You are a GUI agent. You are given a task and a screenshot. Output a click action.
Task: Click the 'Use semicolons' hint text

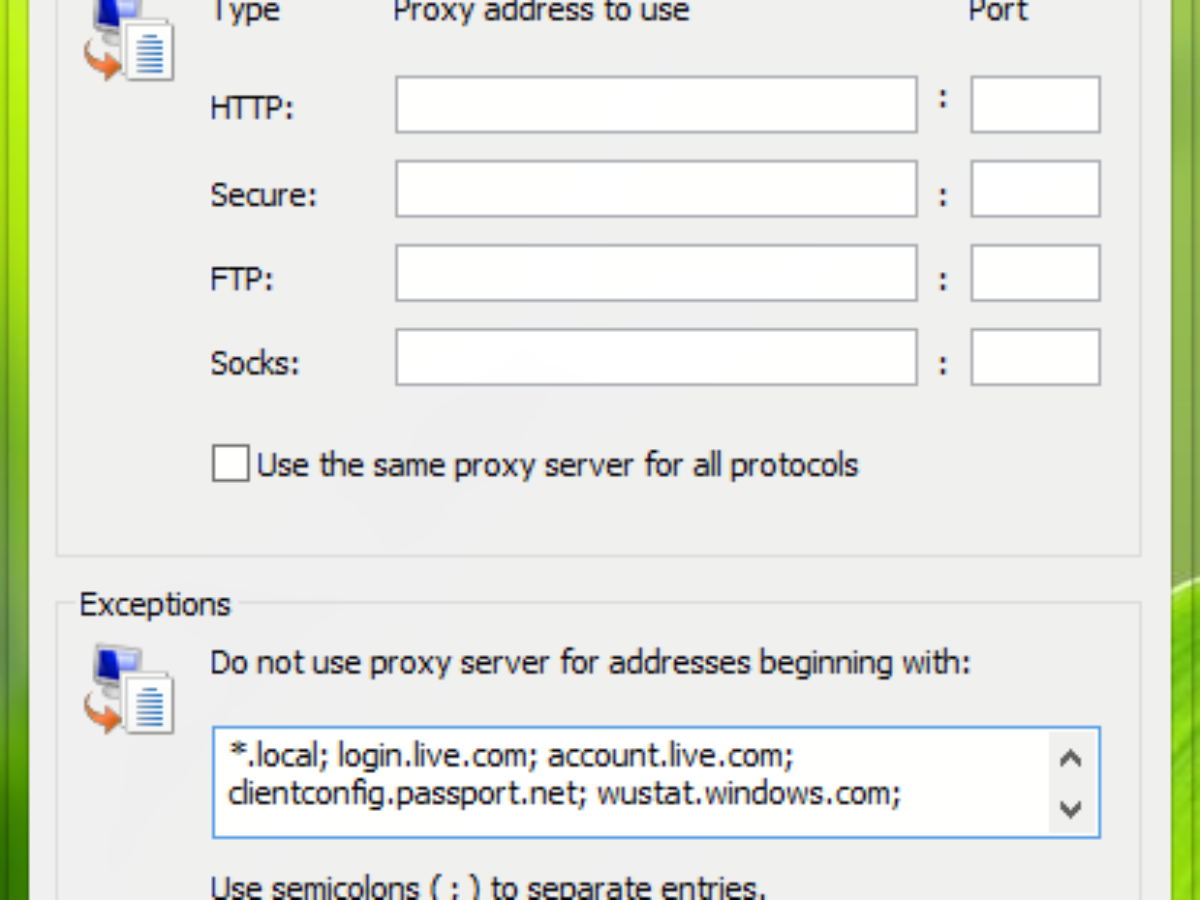point(487,887)
